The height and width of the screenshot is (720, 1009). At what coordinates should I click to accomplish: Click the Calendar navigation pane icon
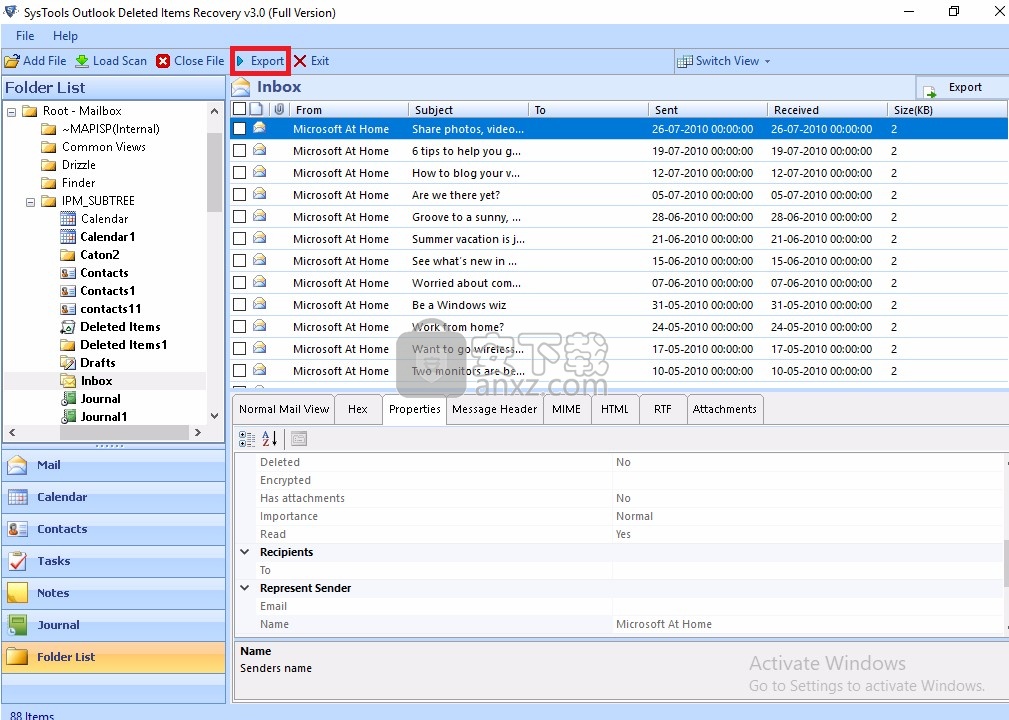(17, 497)
